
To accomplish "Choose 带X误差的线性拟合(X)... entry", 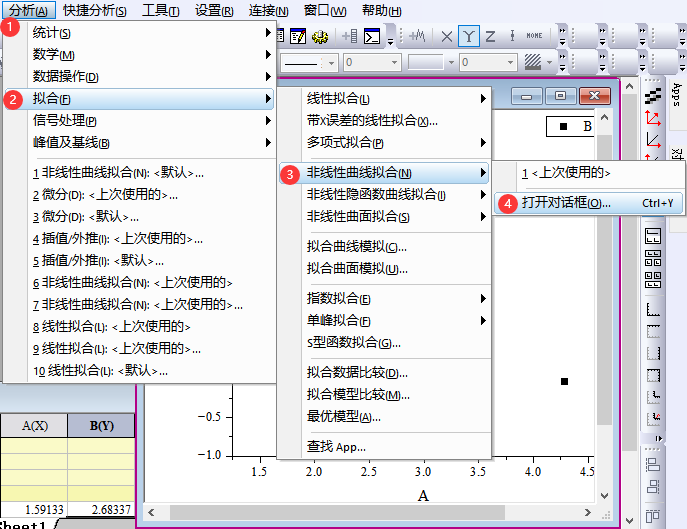I will (384, 121).
